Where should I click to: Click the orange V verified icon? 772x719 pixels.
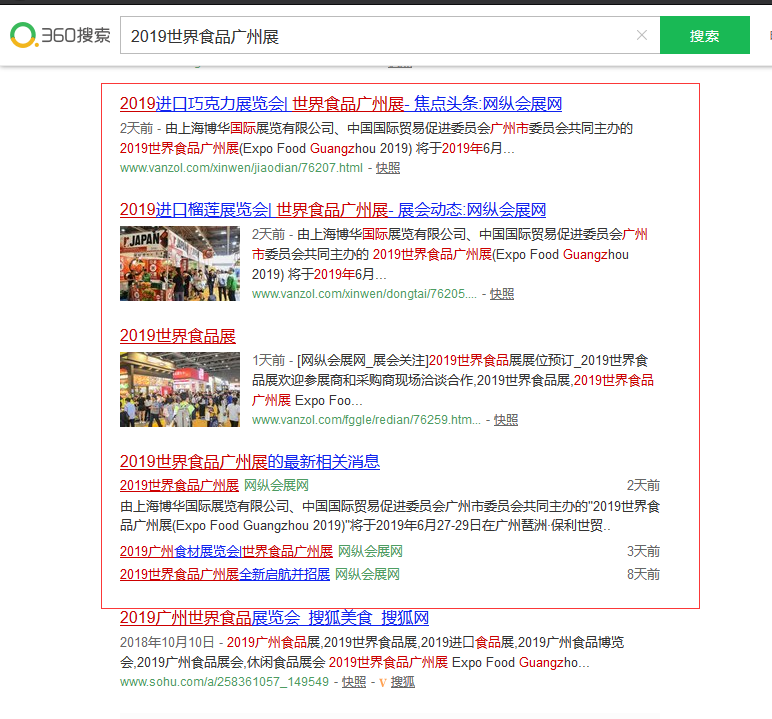[383, 683]
